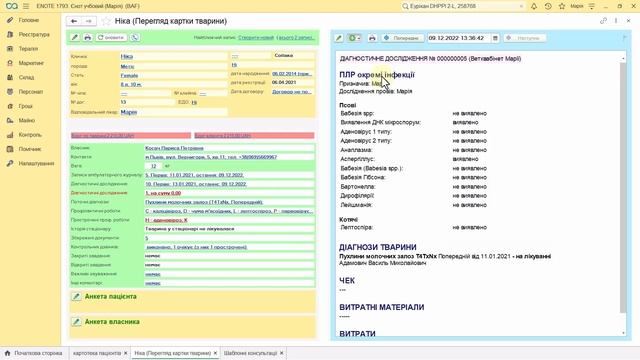Screen dimensions: 640x360
Task: Open Маркетинг section in sidebar
Action: click(31, 63)
